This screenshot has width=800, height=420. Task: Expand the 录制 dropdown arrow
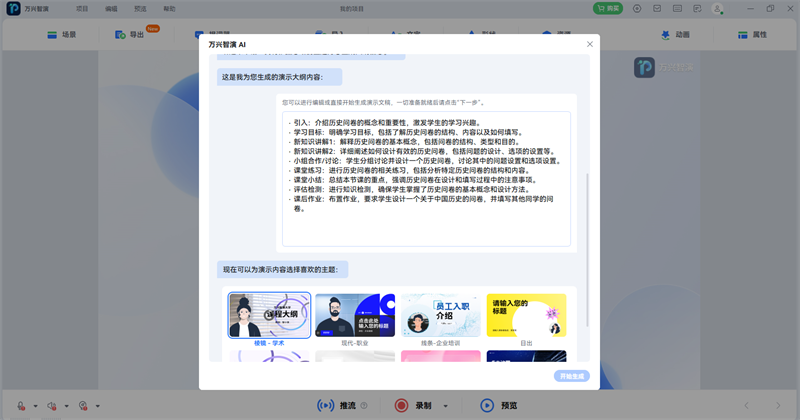pyautogui.click(x=443, y=405)
